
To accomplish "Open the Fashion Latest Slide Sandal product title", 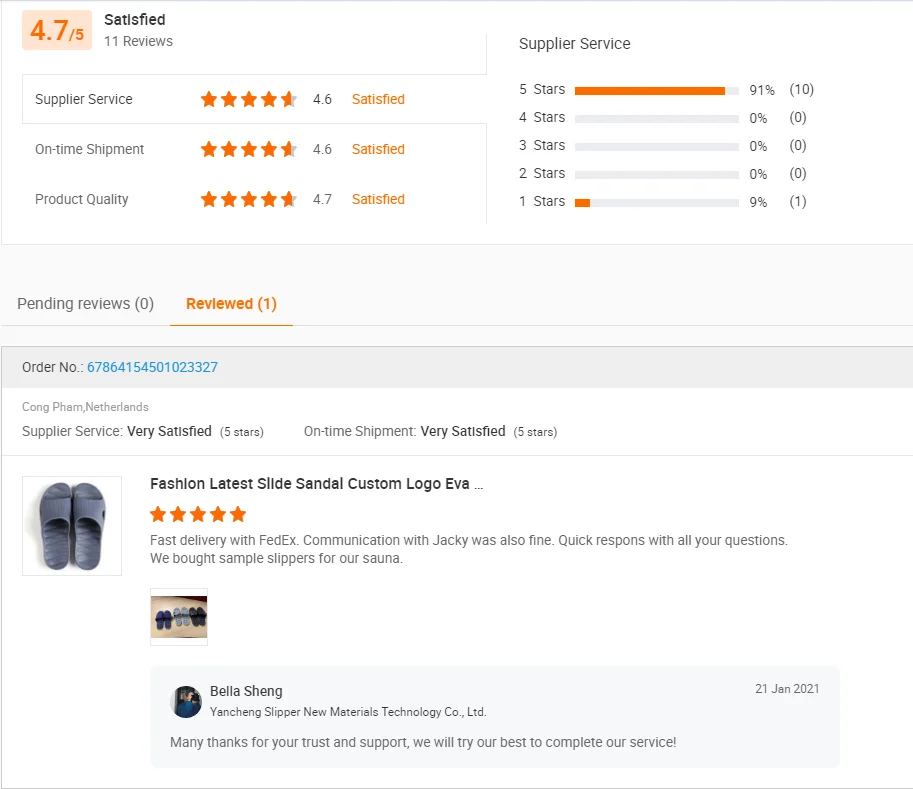I will (x=316, y=484).
